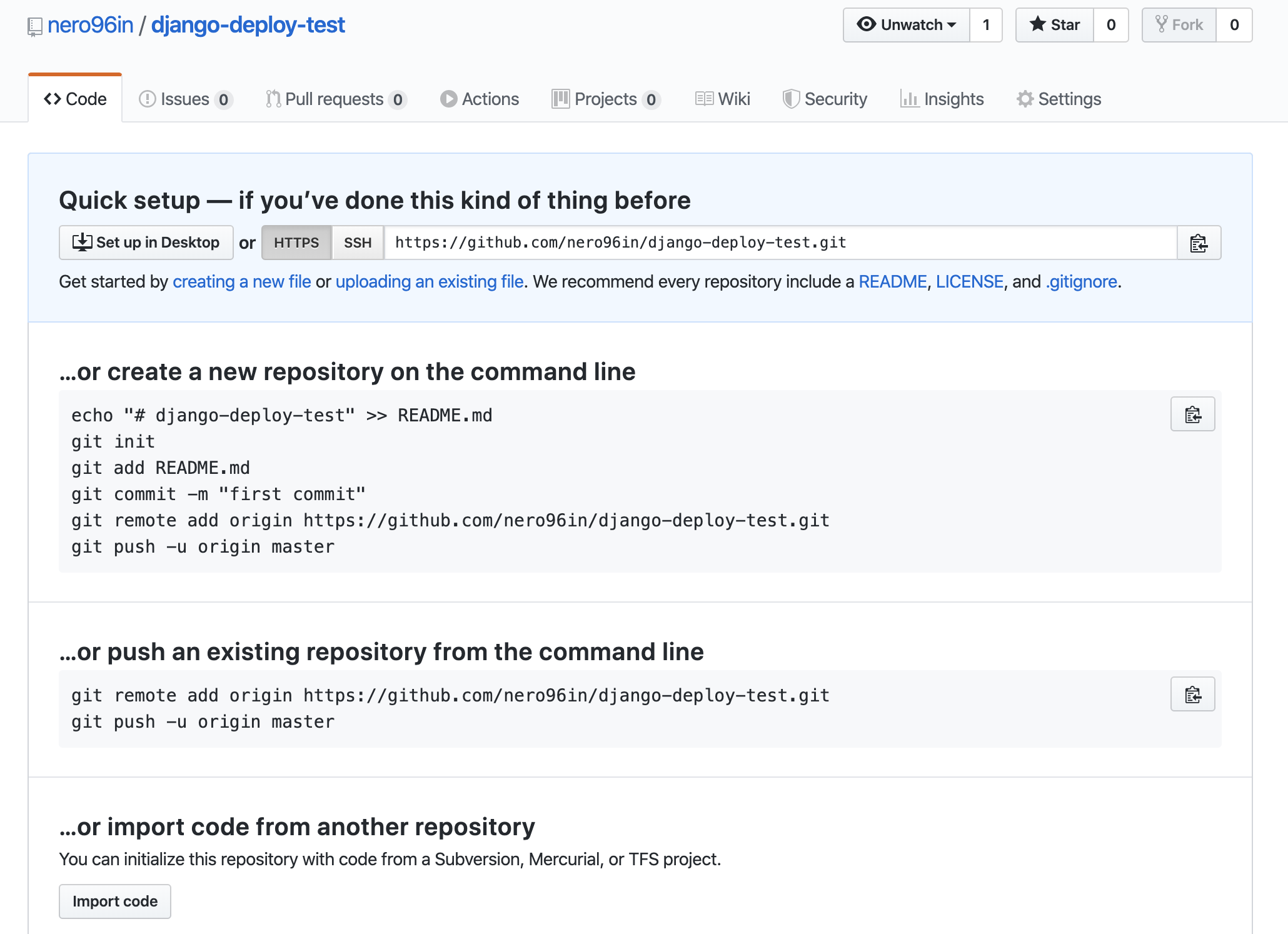Click the Import code button

[115, 901]
